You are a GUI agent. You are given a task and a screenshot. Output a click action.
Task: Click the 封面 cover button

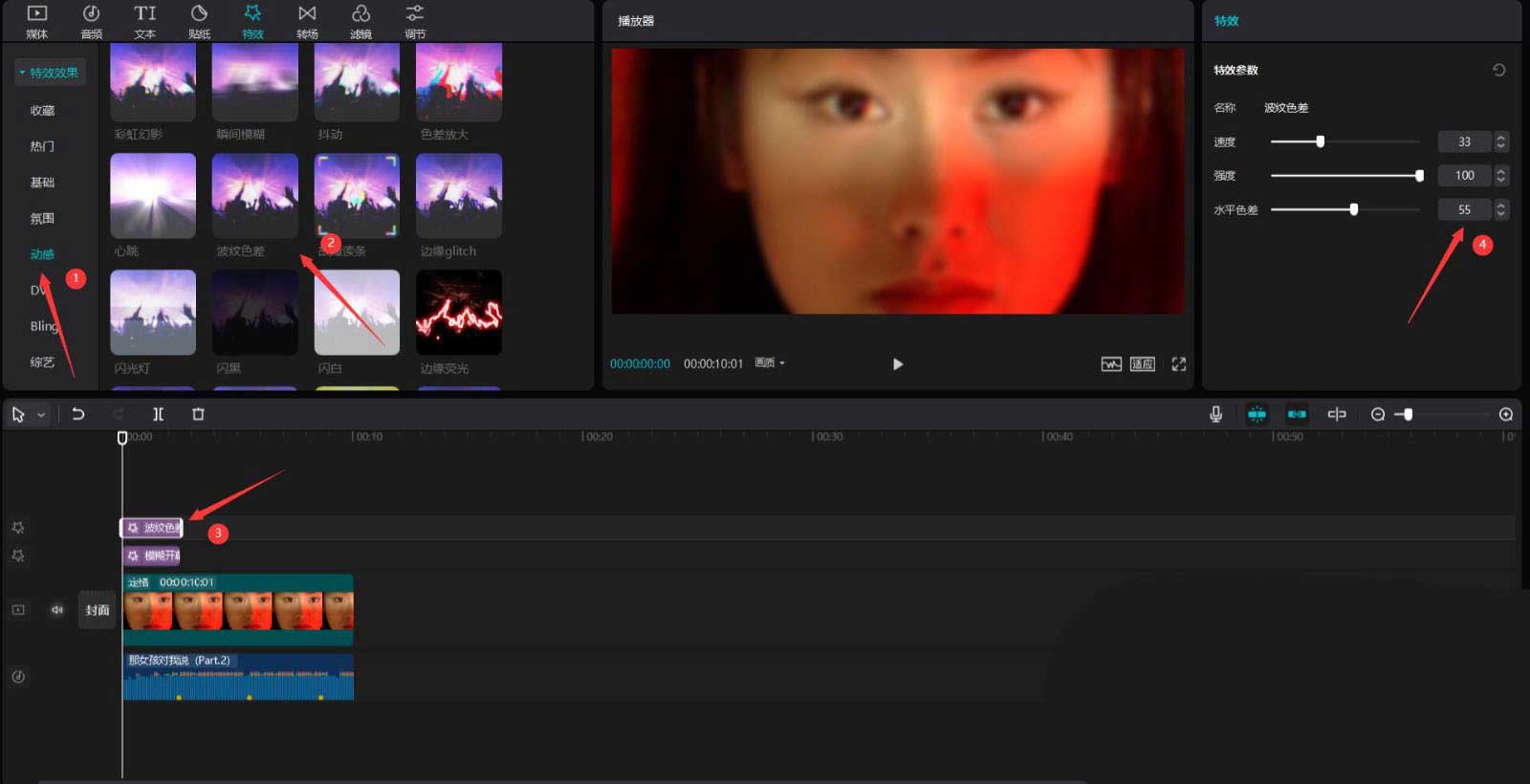coord(97,610)
